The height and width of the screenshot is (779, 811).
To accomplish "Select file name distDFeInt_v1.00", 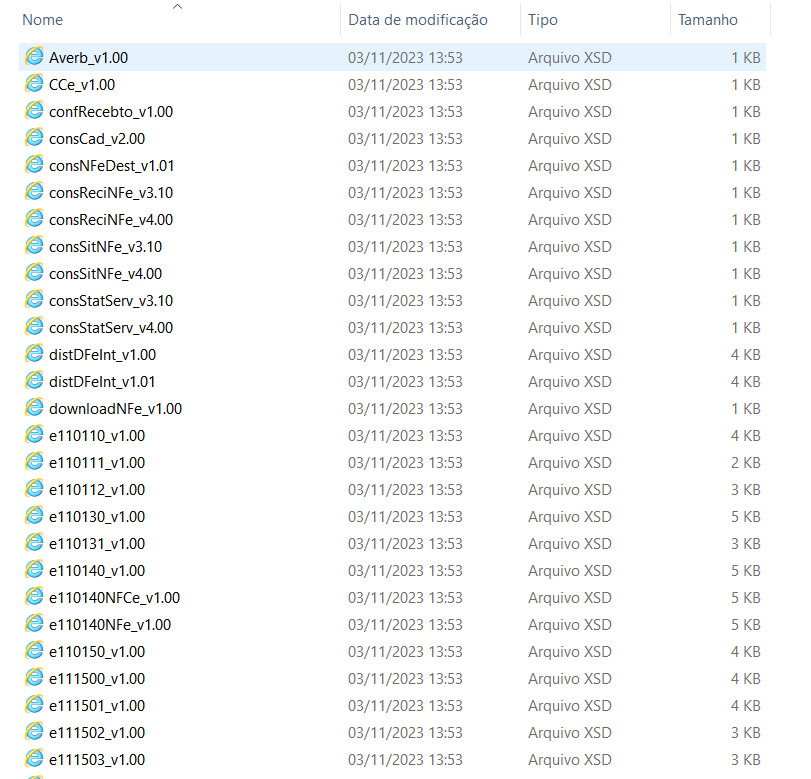I will click(102, 354).
